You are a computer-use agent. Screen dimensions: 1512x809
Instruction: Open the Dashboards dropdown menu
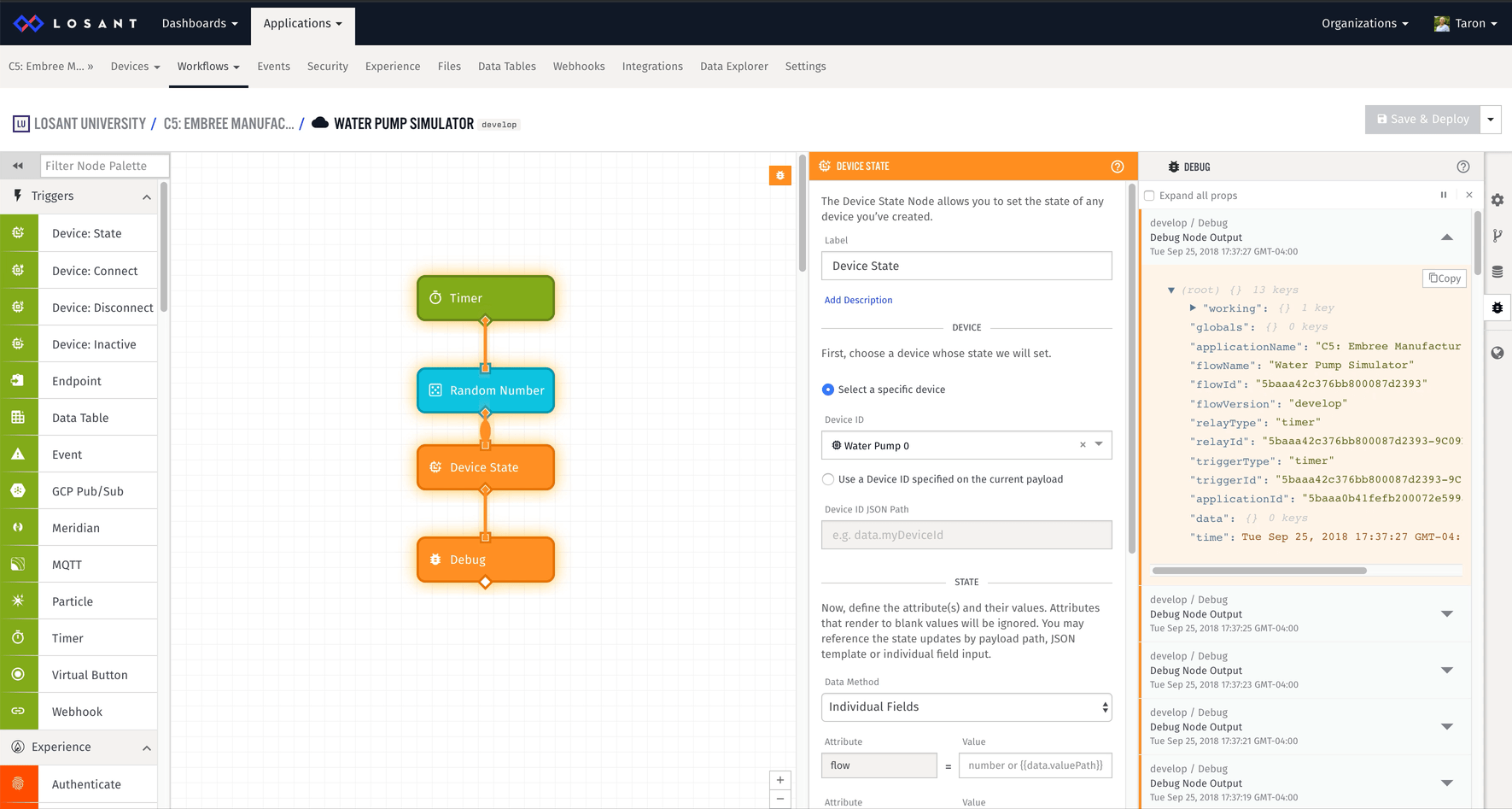(x=200, y=23)
